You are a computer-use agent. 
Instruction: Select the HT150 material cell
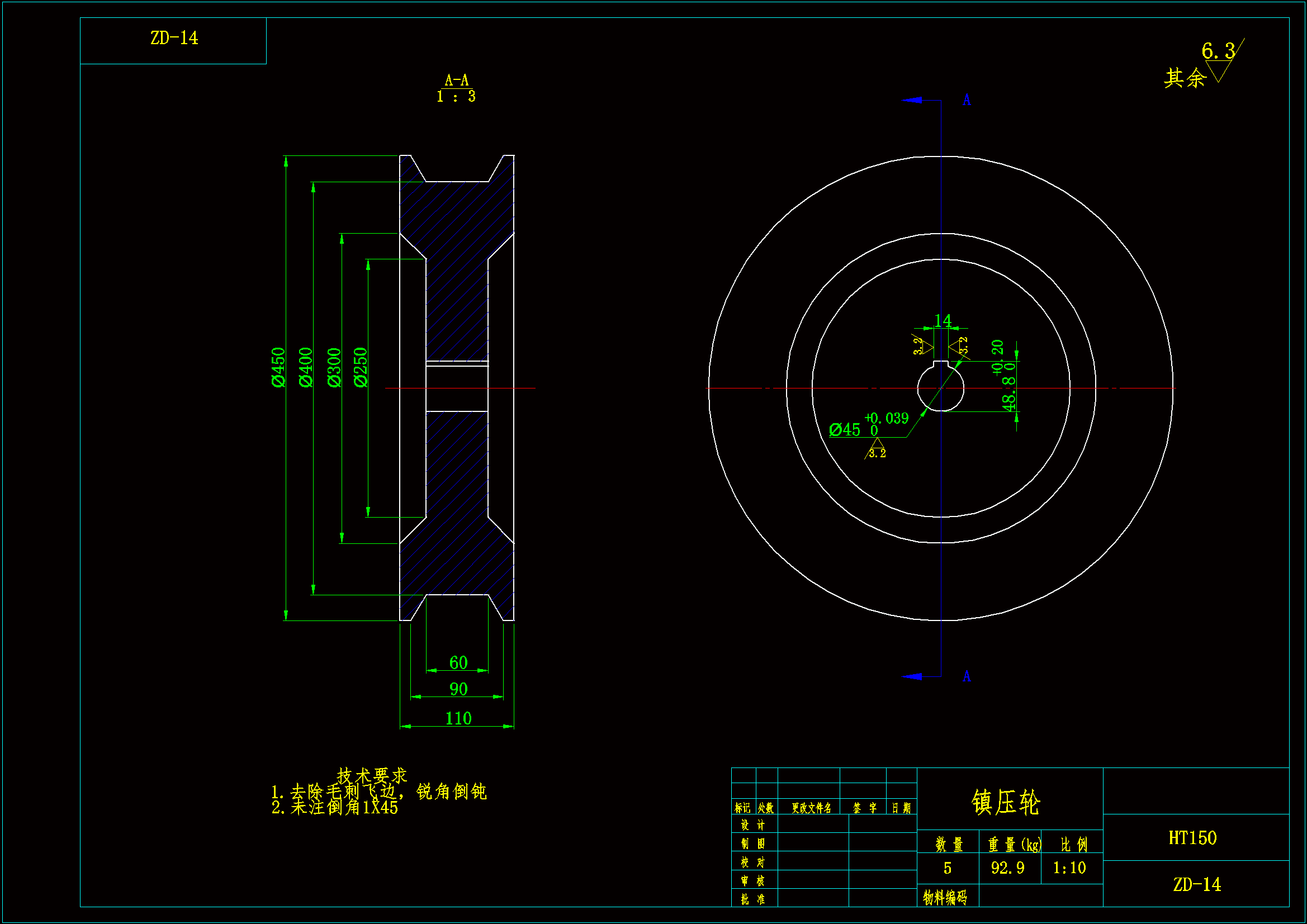click(x=1192, y=838)
